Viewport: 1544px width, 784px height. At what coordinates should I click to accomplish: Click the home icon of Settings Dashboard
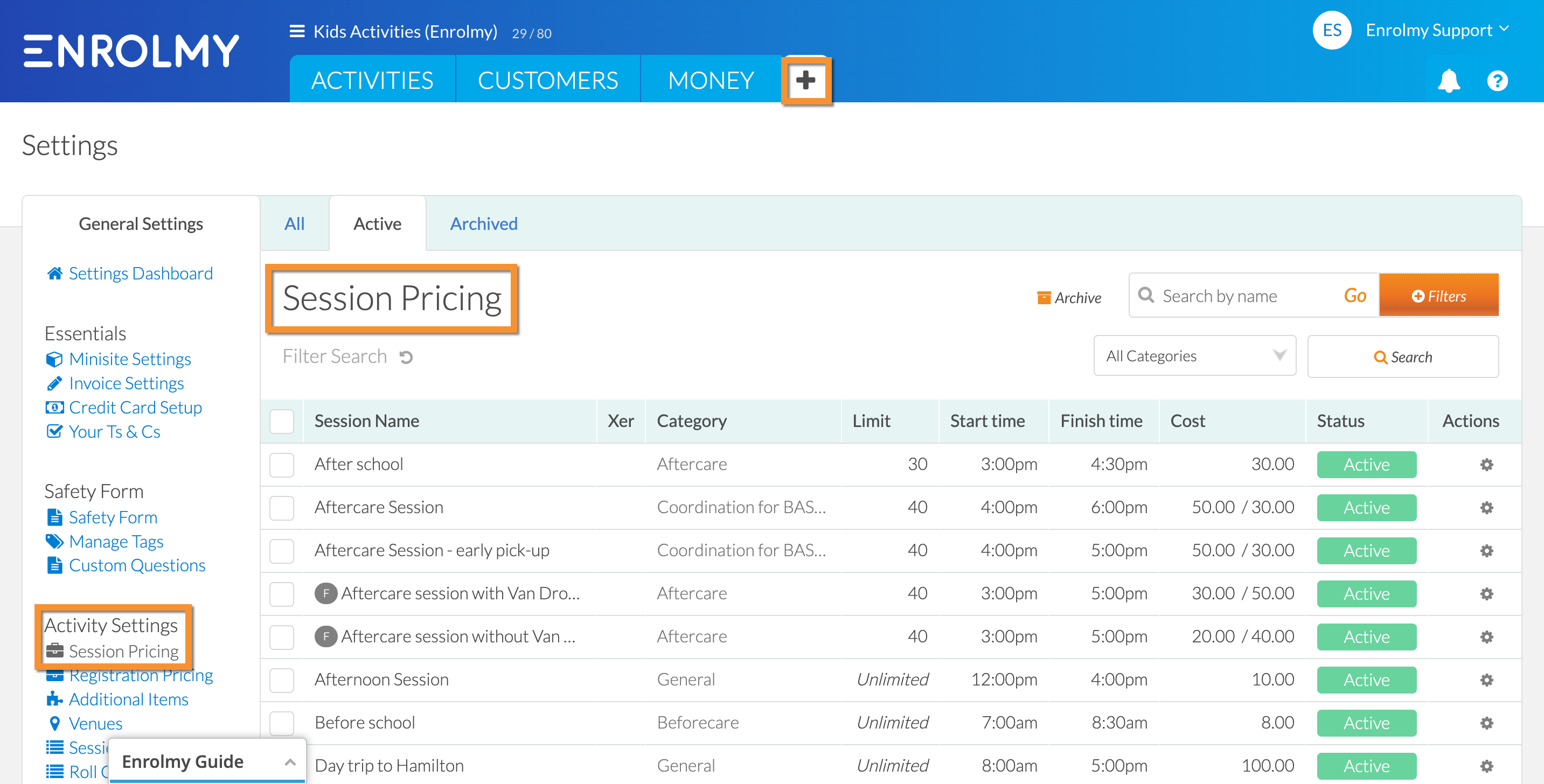54,274
